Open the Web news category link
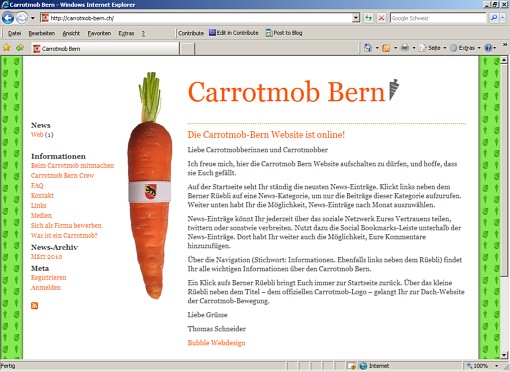Viewport: 510px width, 372px height. [x=37, y=134]
